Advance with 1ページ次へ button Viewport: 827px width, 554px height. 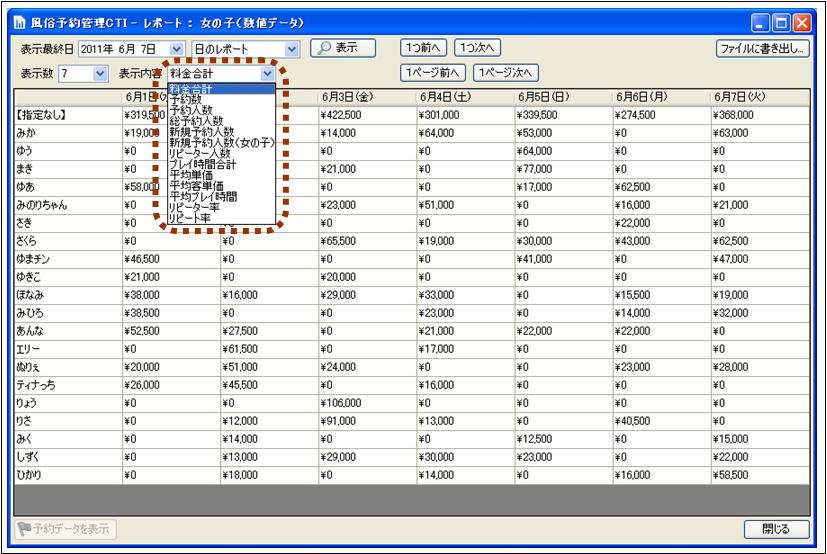[x=506, y=73]
